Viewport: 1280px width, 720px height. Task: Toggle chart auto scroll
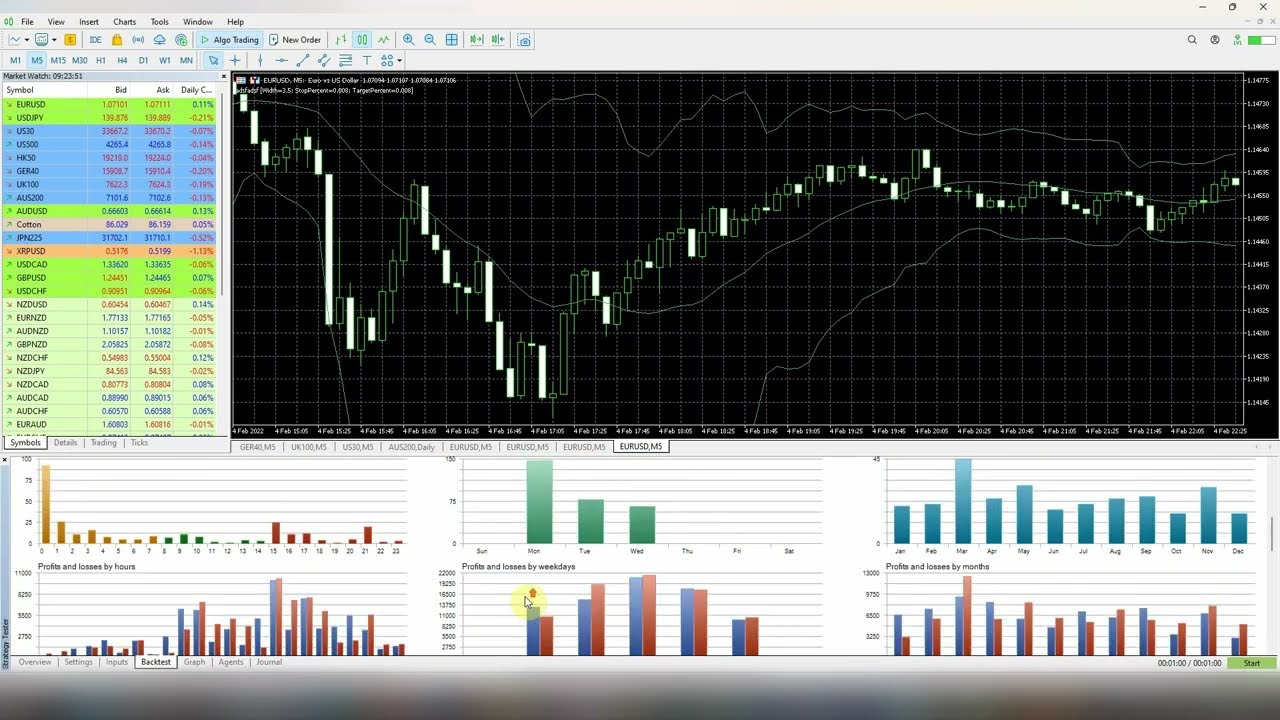tap(476, 40)
